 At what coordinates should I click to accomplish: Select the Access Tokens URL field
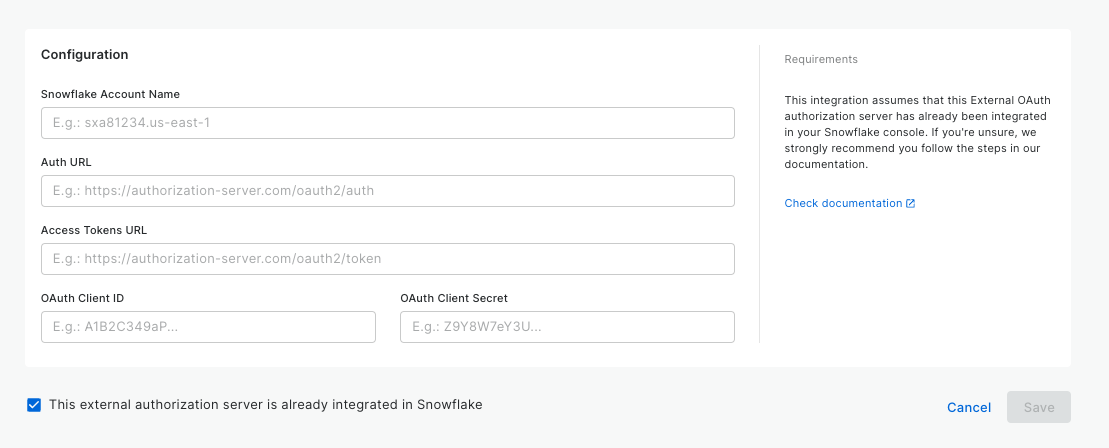(x=387, y=259)
